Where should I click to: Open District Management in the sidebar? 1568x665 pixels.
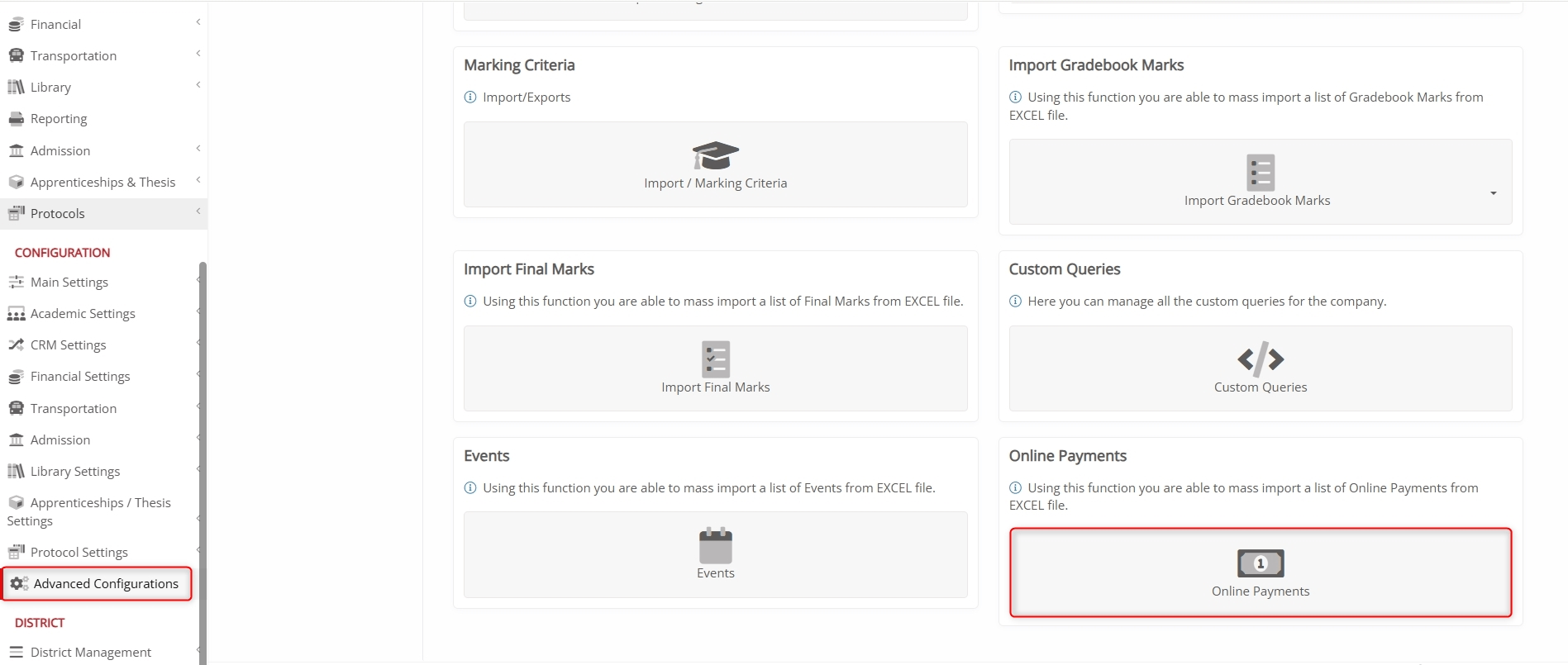click(x=91, y=653)
